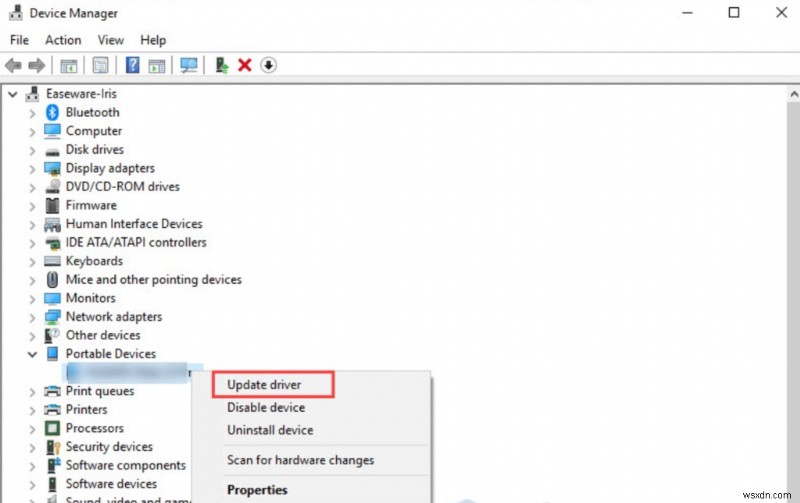
Task: Click the Human Interface Devices icon
Action: coord(52,224)
